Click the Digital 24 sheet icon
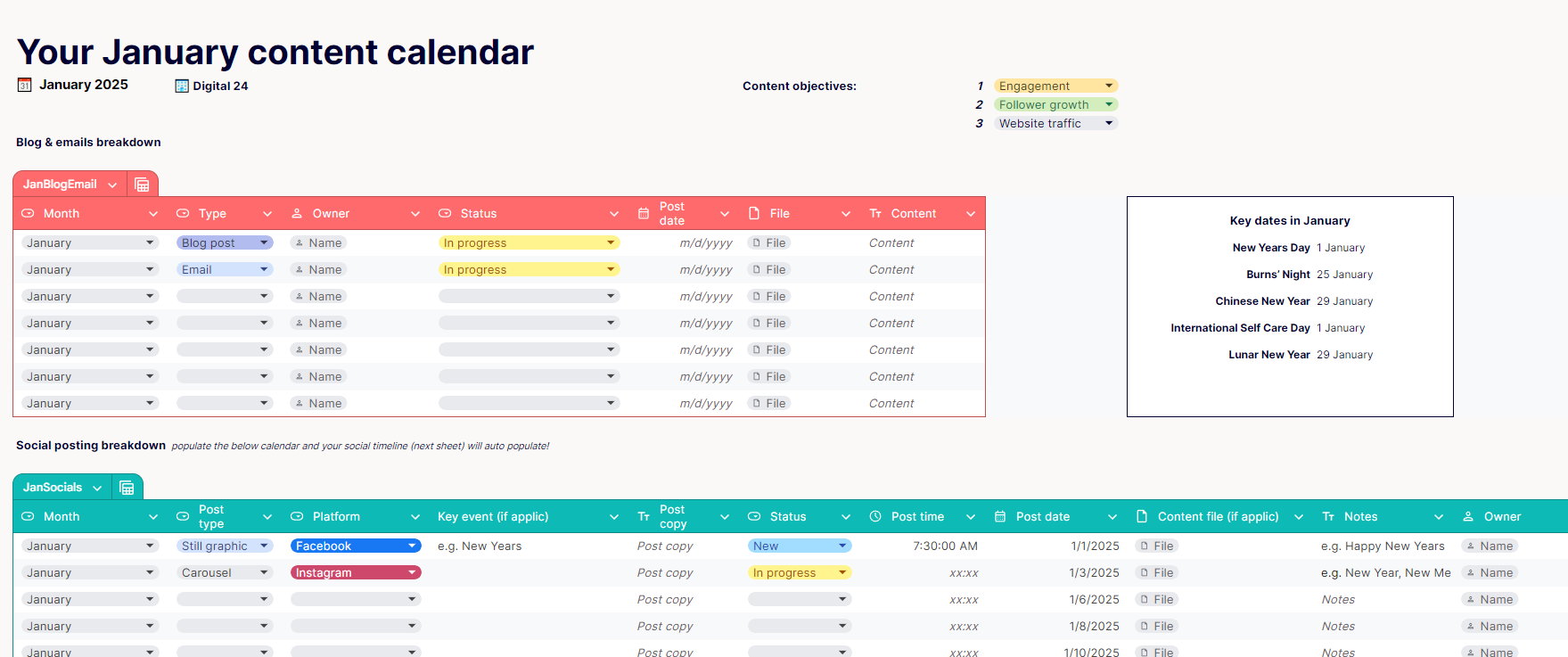1568x657 pixels. (x=182, y=86)
